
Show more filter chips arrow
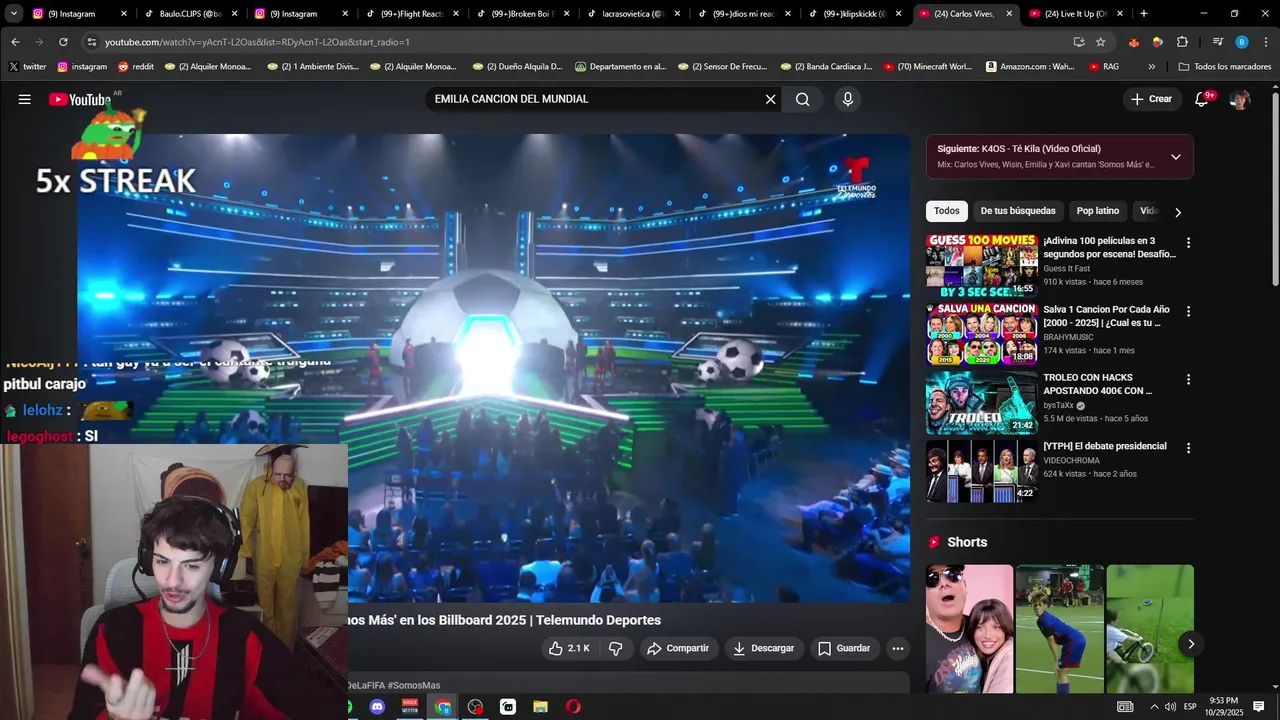1178,212
